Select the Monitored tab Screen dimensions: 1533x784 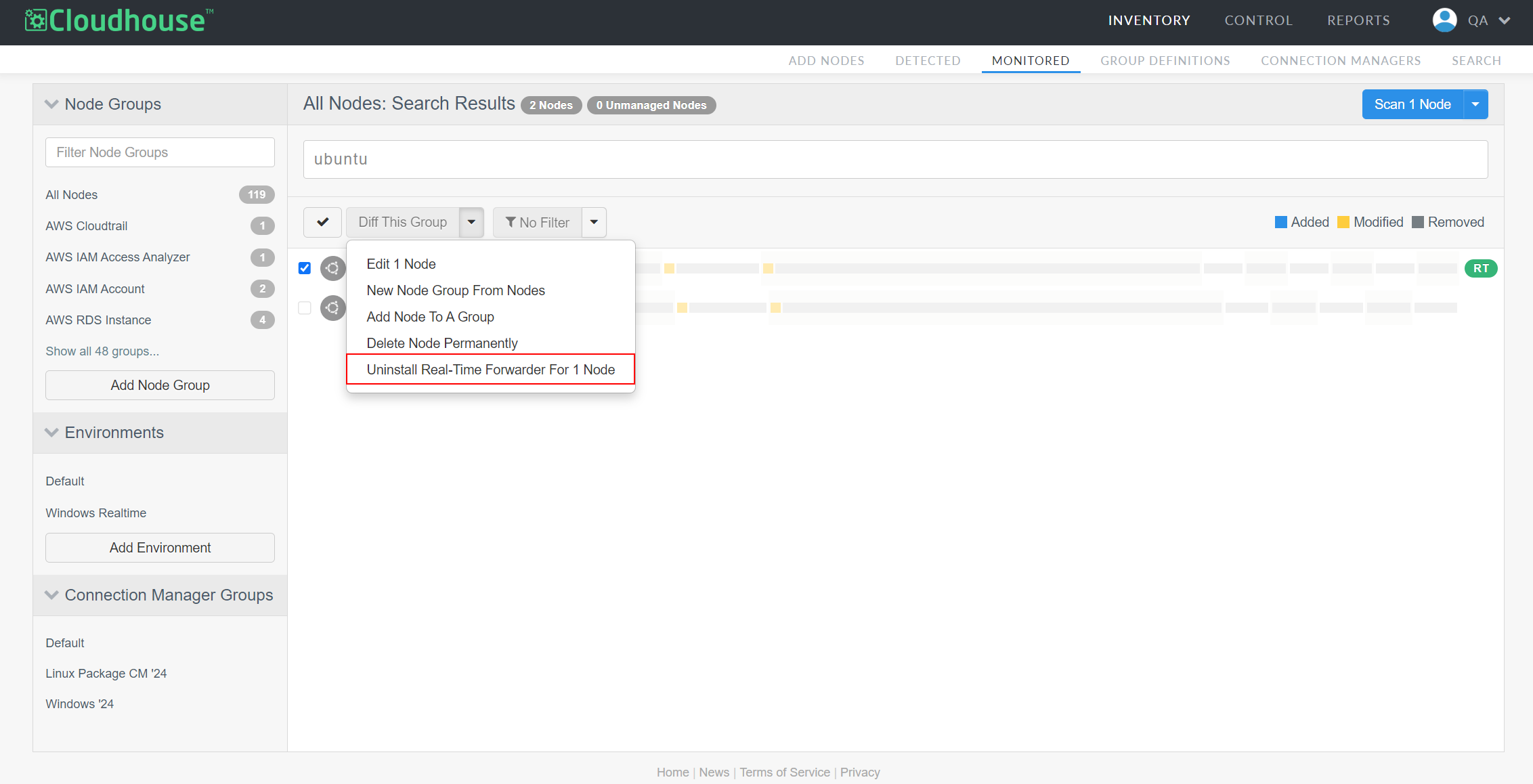click(x=1031, y=61)
